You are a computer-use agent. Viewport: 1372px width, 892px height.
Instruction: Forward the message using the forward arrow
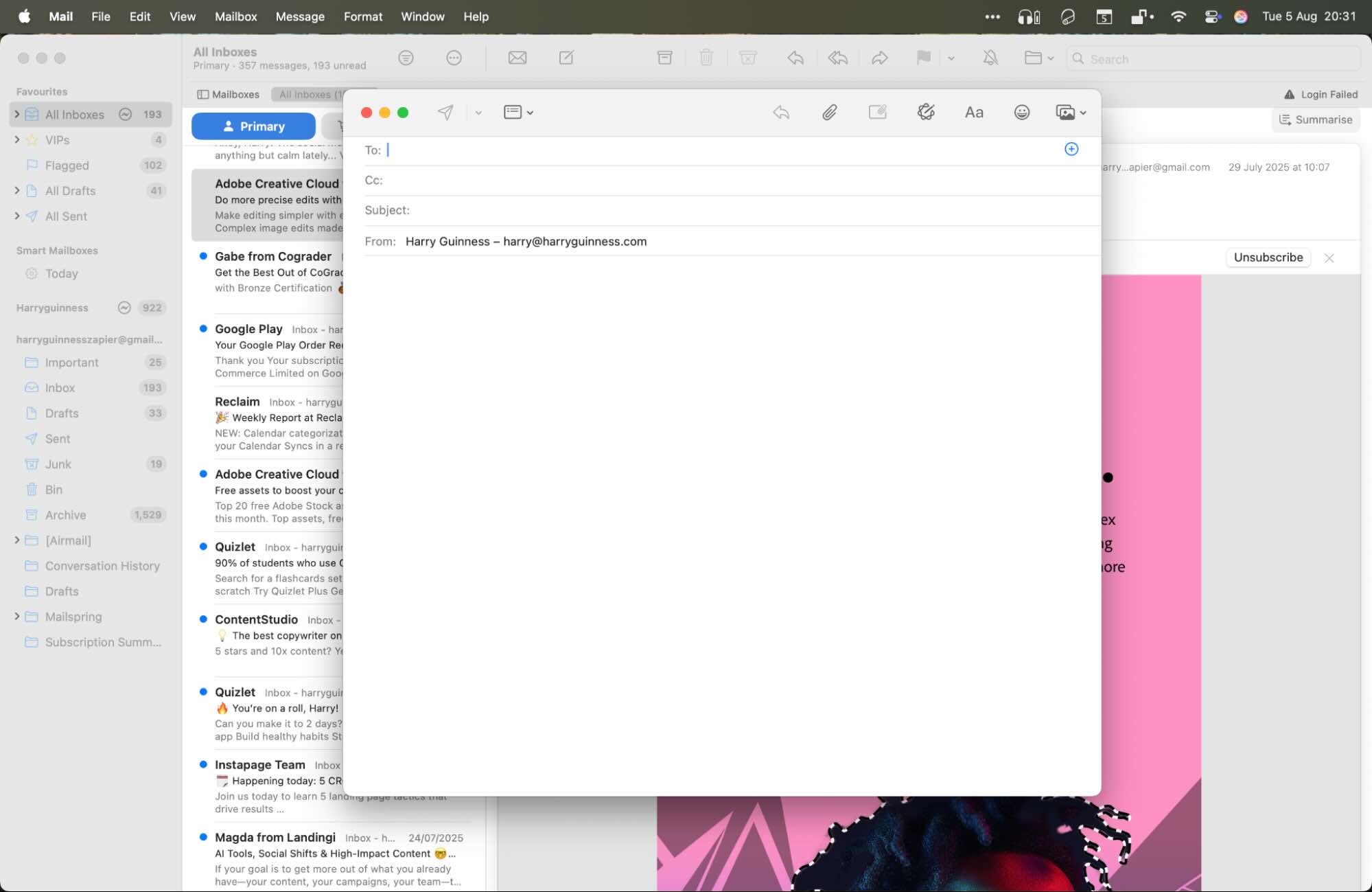point(881,58)
